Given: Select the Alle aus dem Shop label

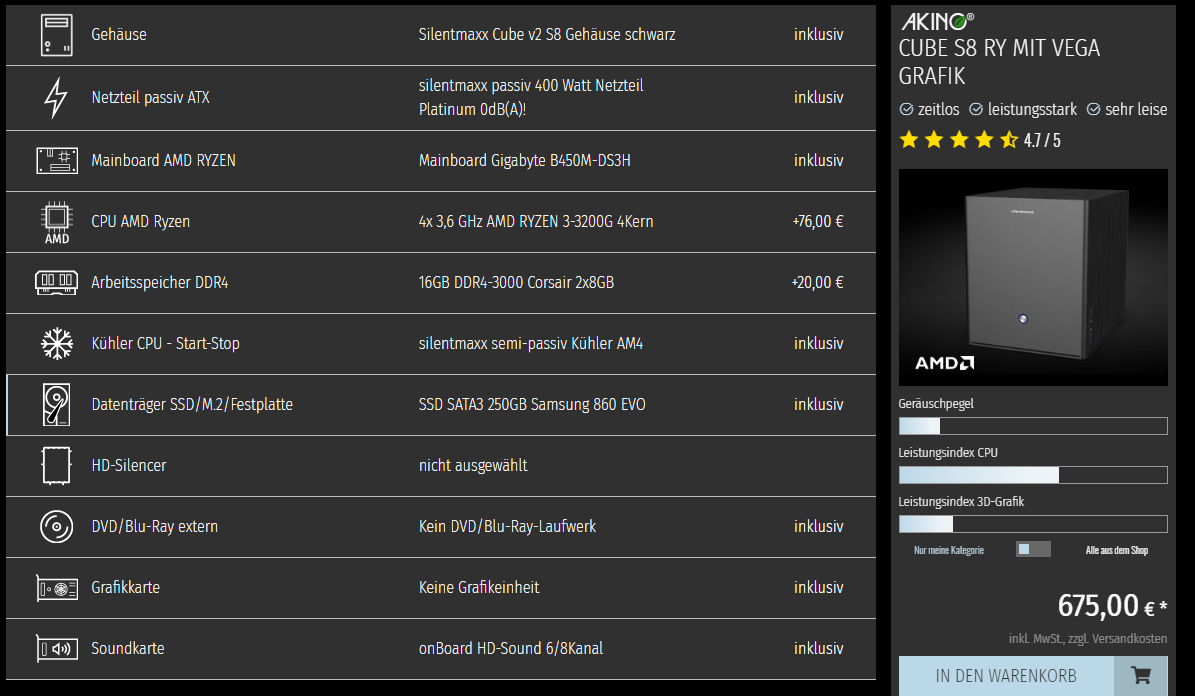Looking at the screenshot, I should (x=1117, y=550).
